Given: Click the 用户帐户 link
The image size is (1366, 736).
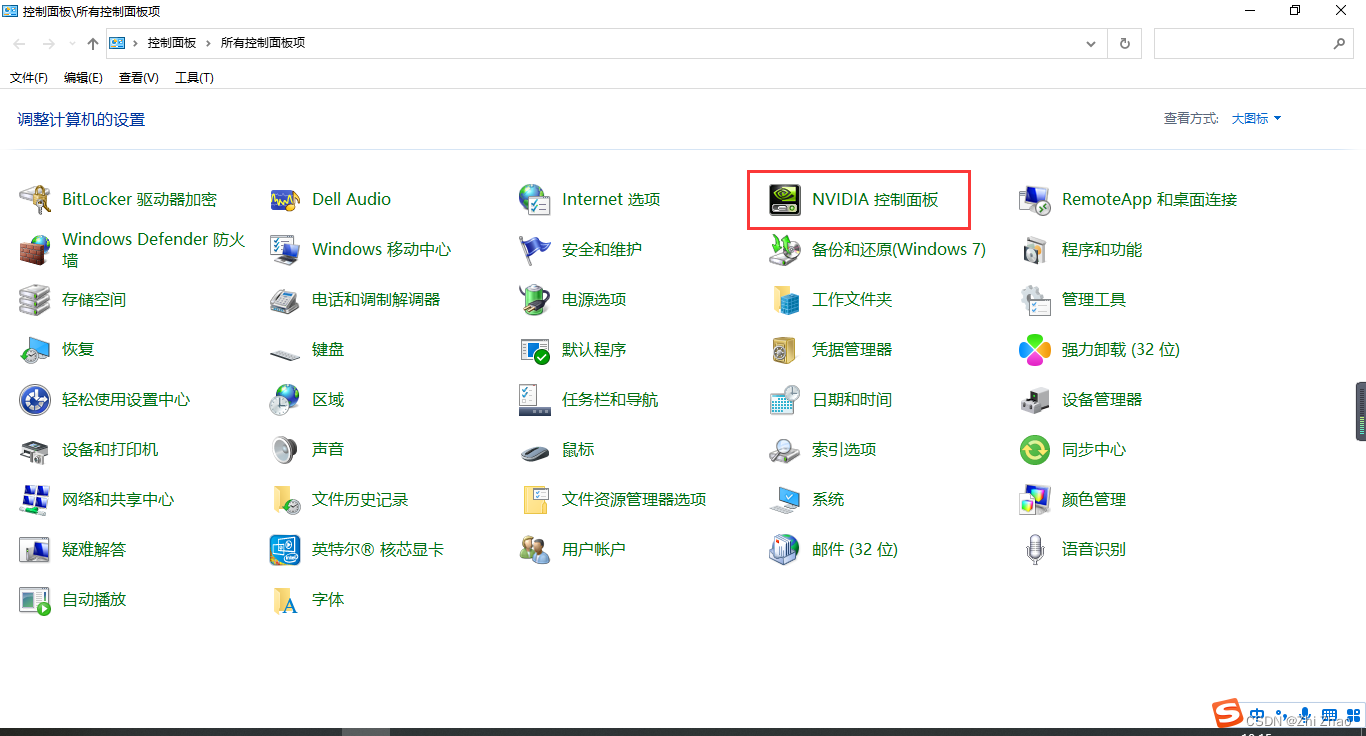Looking at the screenshot, I should [x=594, y=549].
